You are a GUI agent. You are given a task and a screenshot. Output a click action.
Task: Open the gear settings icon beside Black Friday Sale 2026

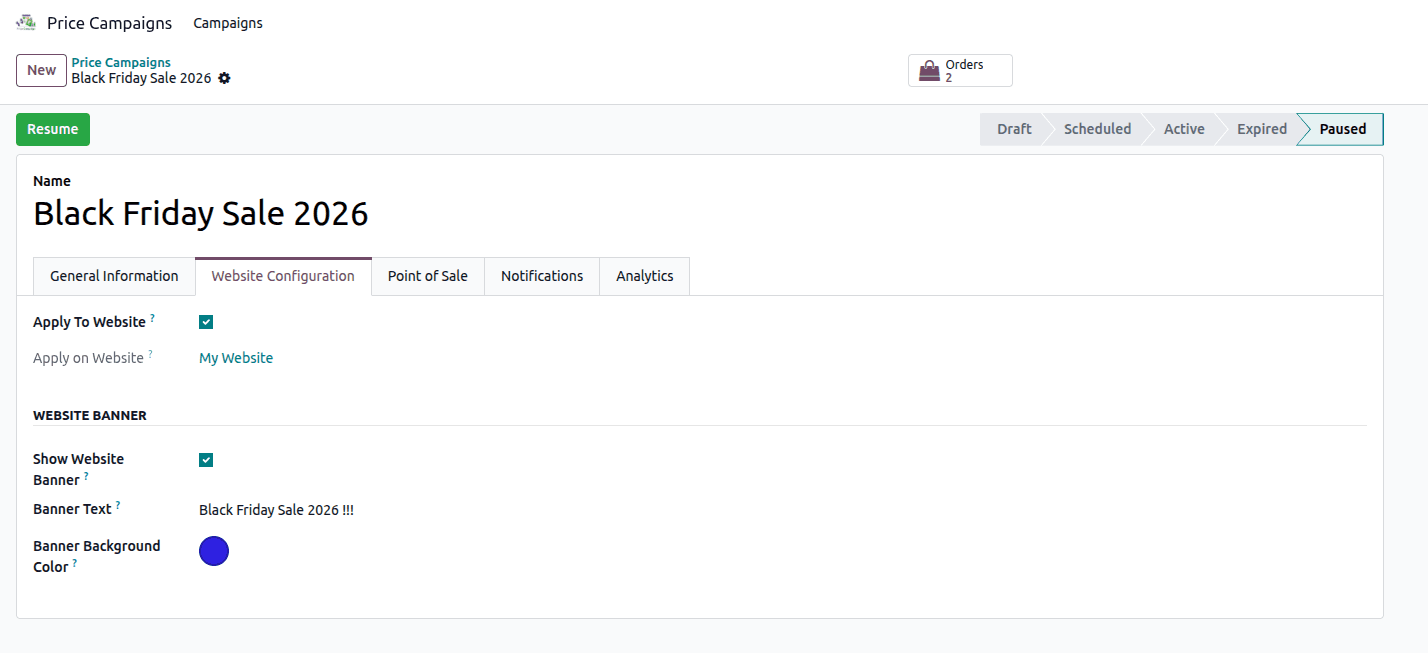(x=224, y=78)
